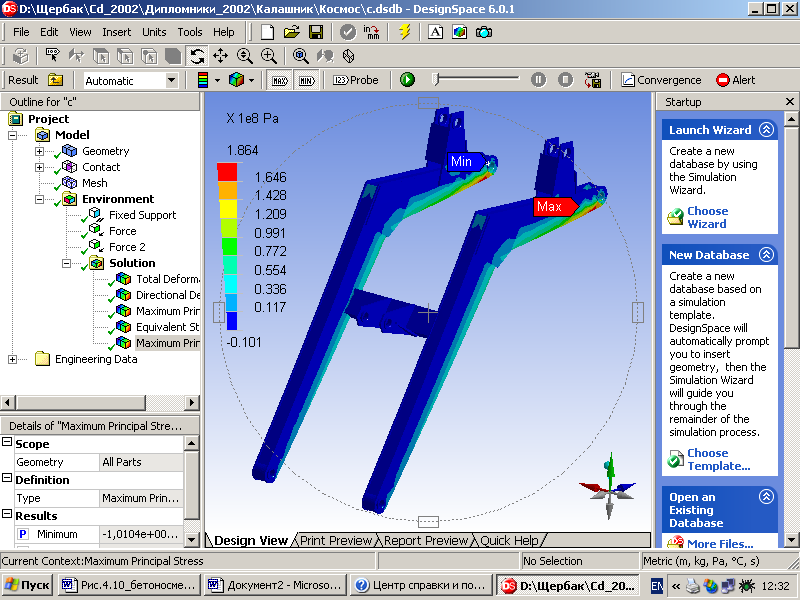Select Fixed Support in the outline

point(142,215)
